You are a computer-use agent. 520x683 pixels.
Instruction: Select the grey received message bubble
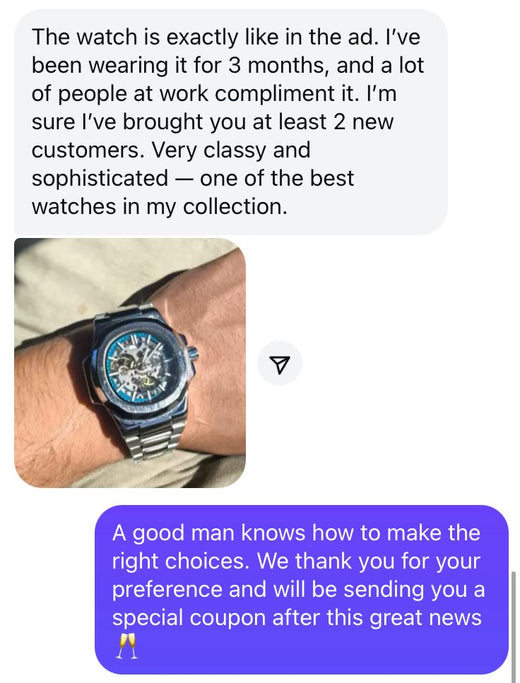pyautogui.click(x=231, y=122)
